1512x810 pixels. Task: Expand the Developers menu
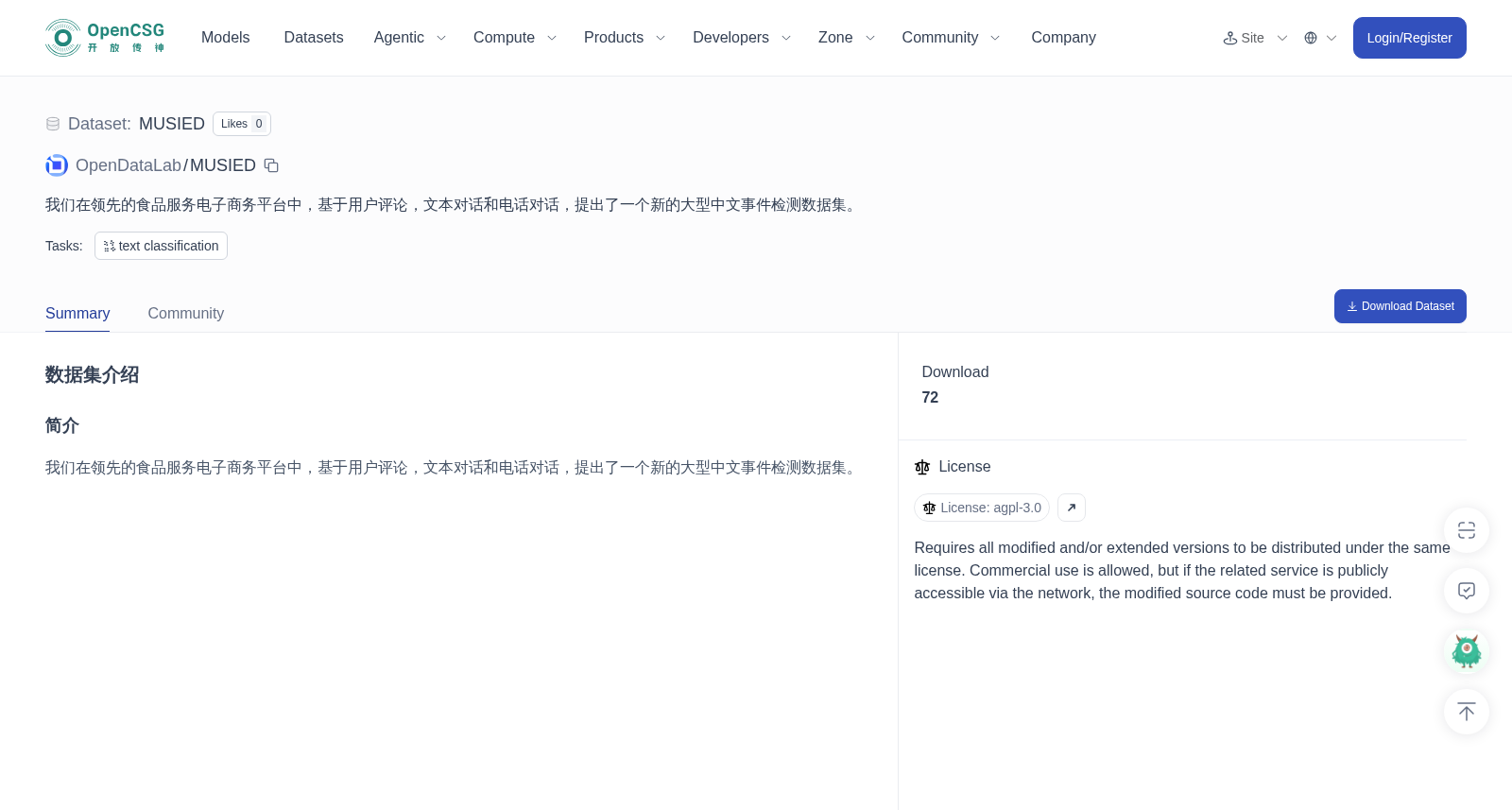[x=742, y=38]
